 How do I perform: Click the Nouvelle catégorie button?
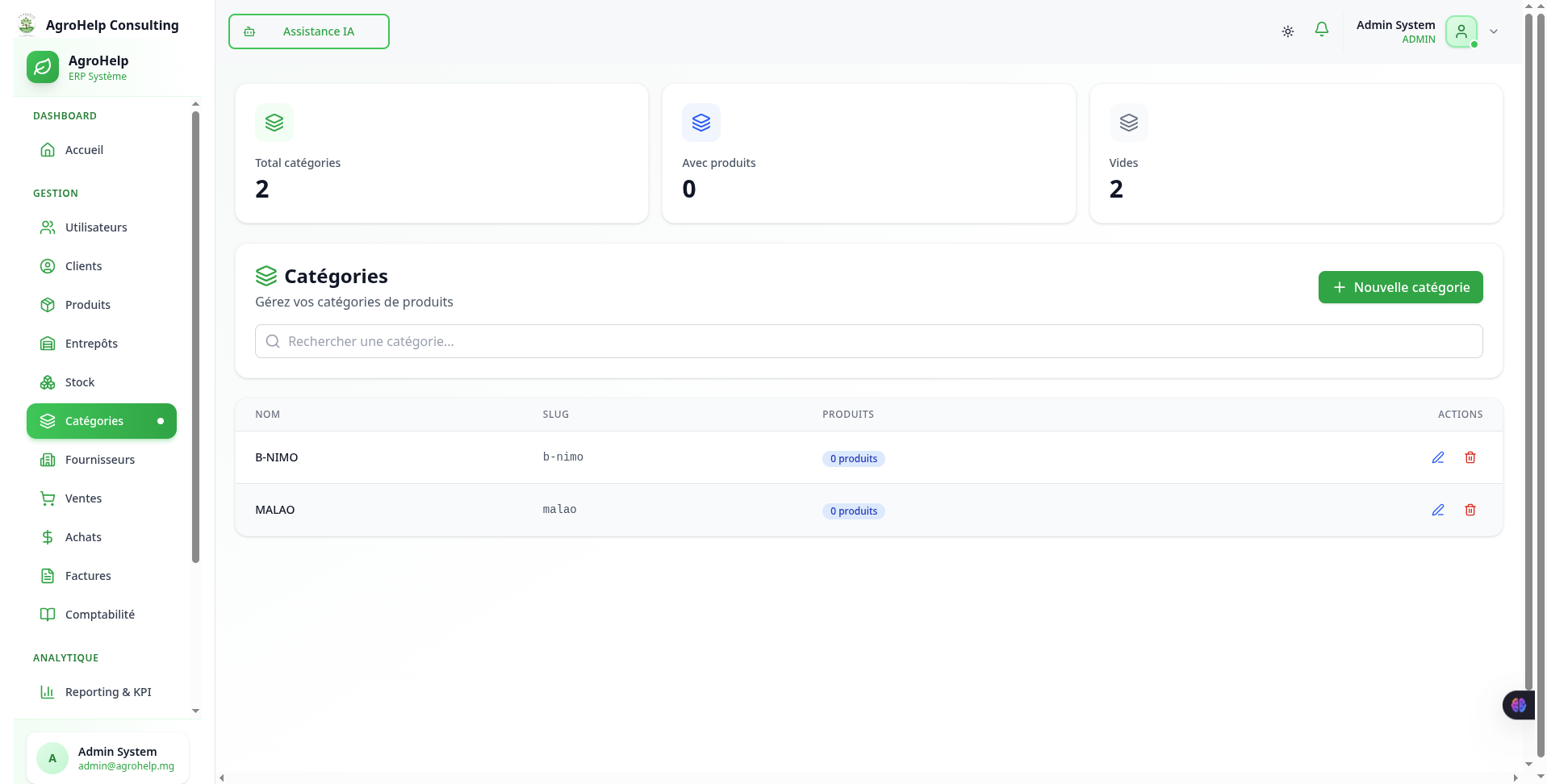pos(1399,287)
